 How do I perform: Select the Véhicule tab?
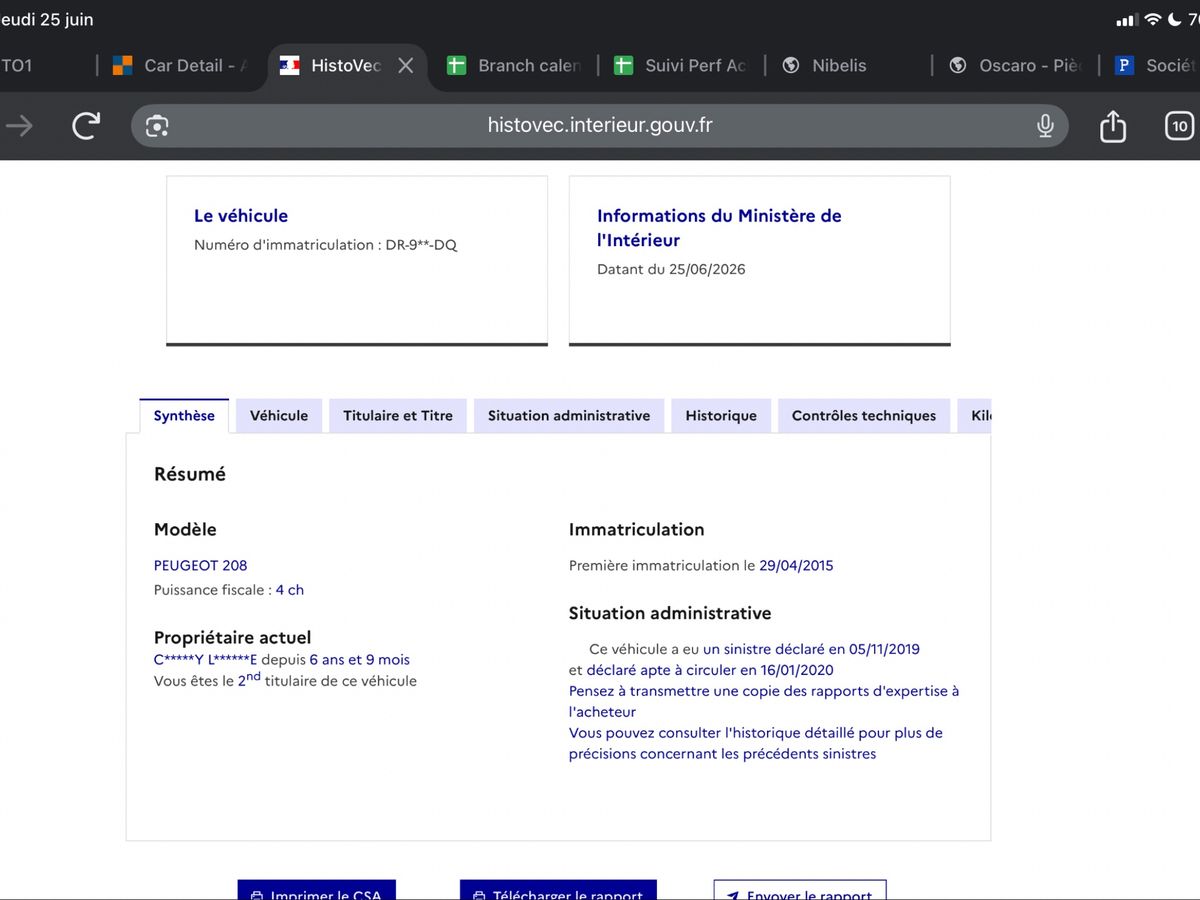point(279,416)
